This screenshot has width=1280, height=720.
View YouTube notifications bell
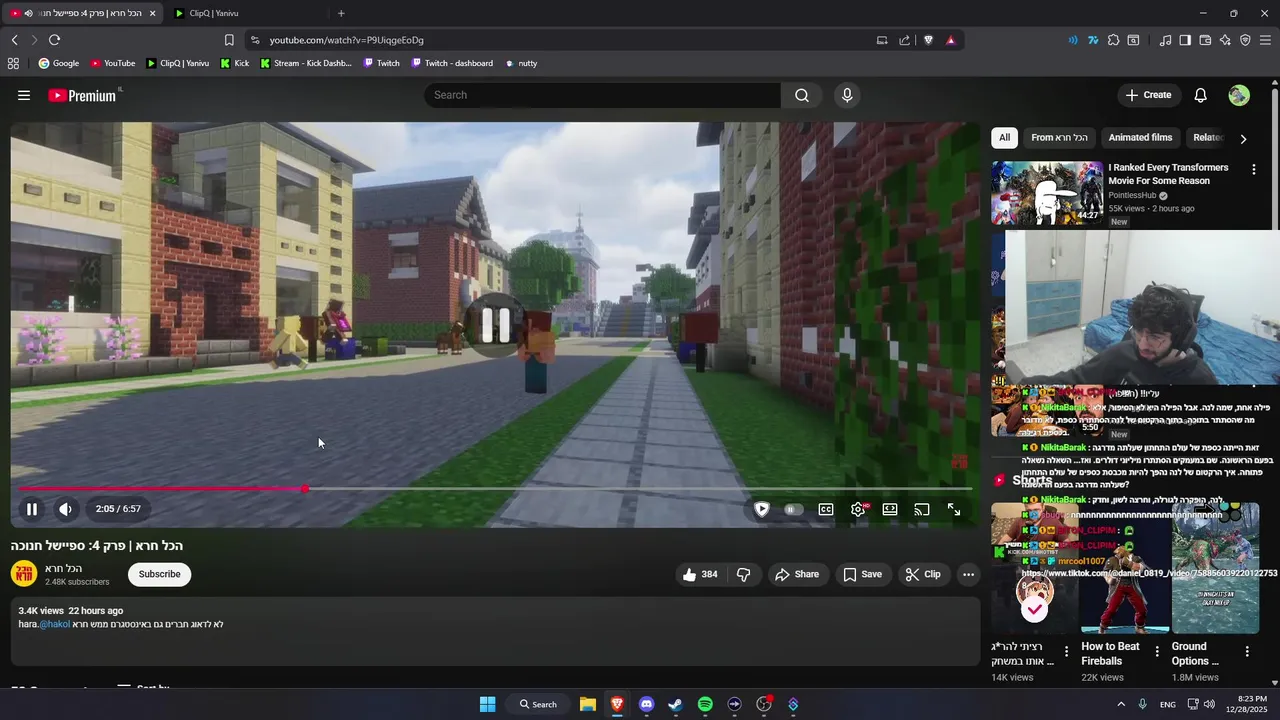click(1201, 95)
